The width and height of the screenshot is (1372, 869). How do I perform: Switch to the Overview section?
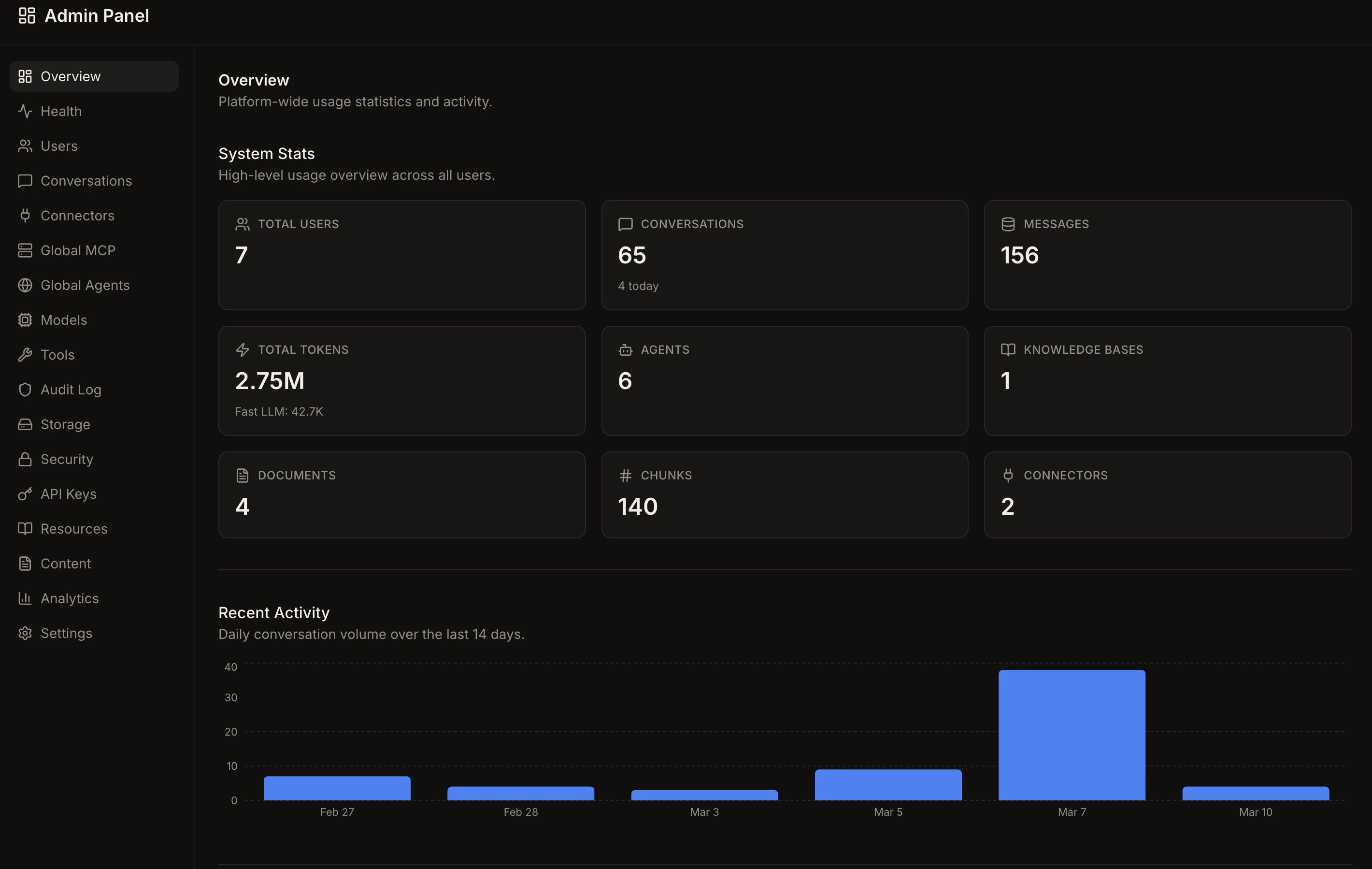point(70,76)
